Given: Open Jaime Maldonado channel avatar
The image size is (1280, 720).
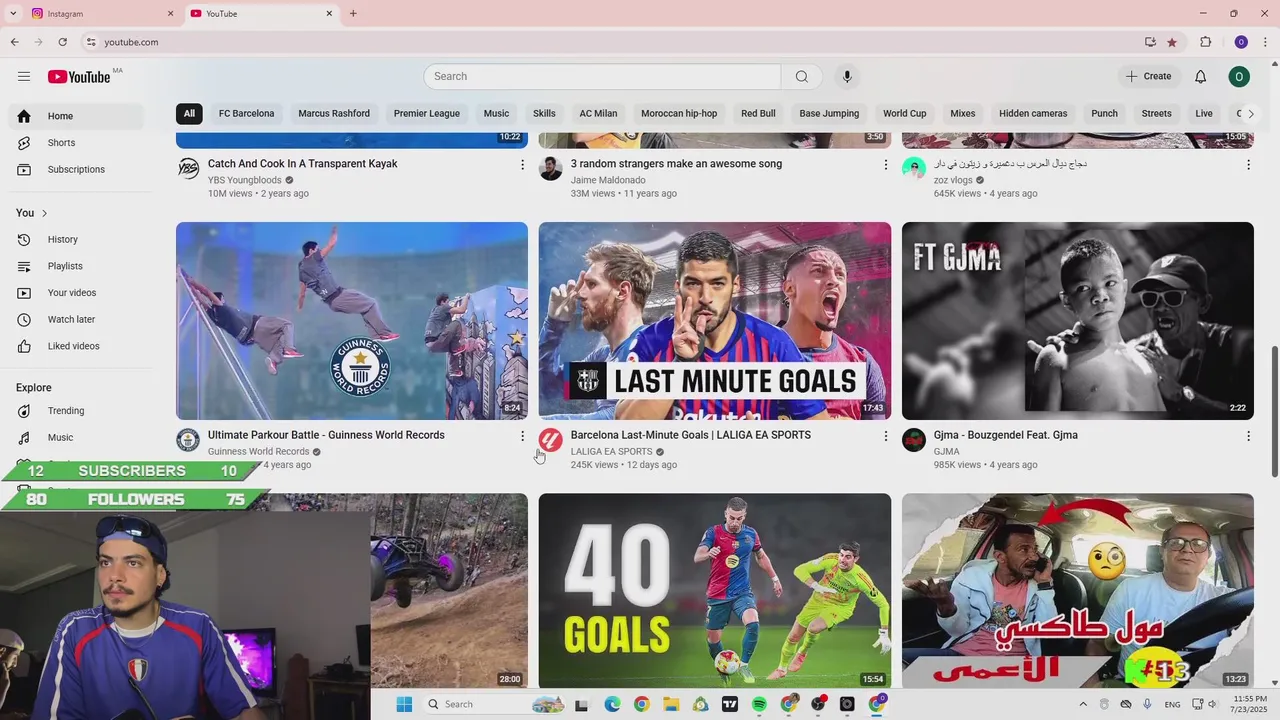Looking at the screenshot, I should 551,168.
